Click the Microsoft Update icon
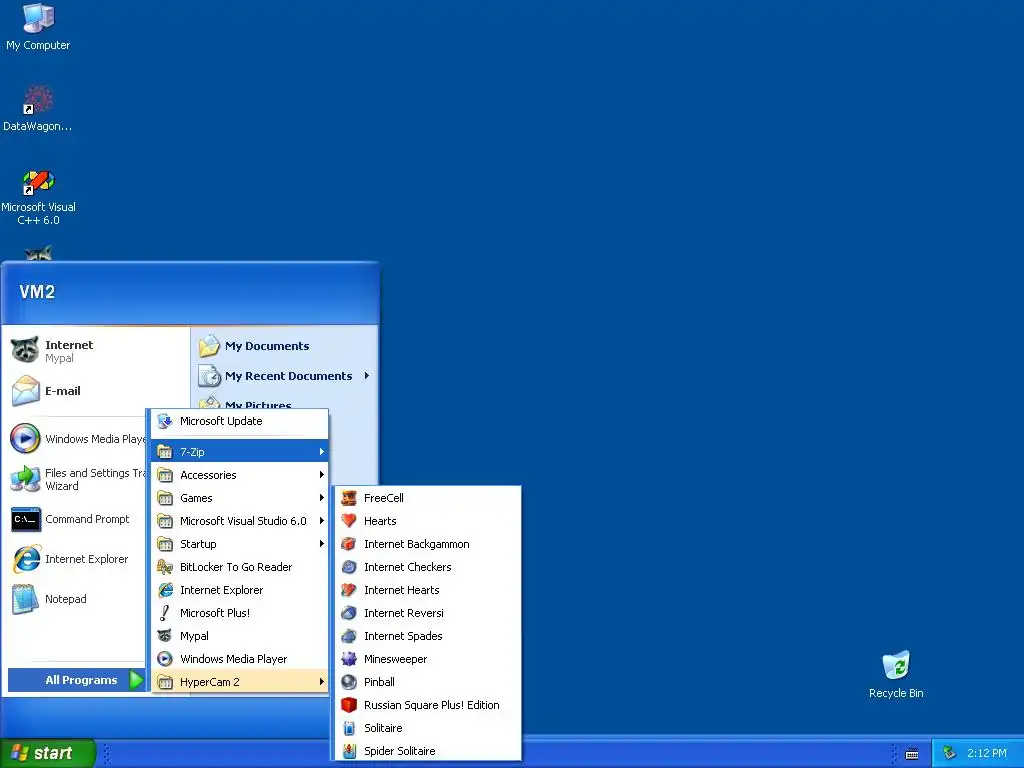The width and height of the screenshot is (1024, 768). click(165, 421)
